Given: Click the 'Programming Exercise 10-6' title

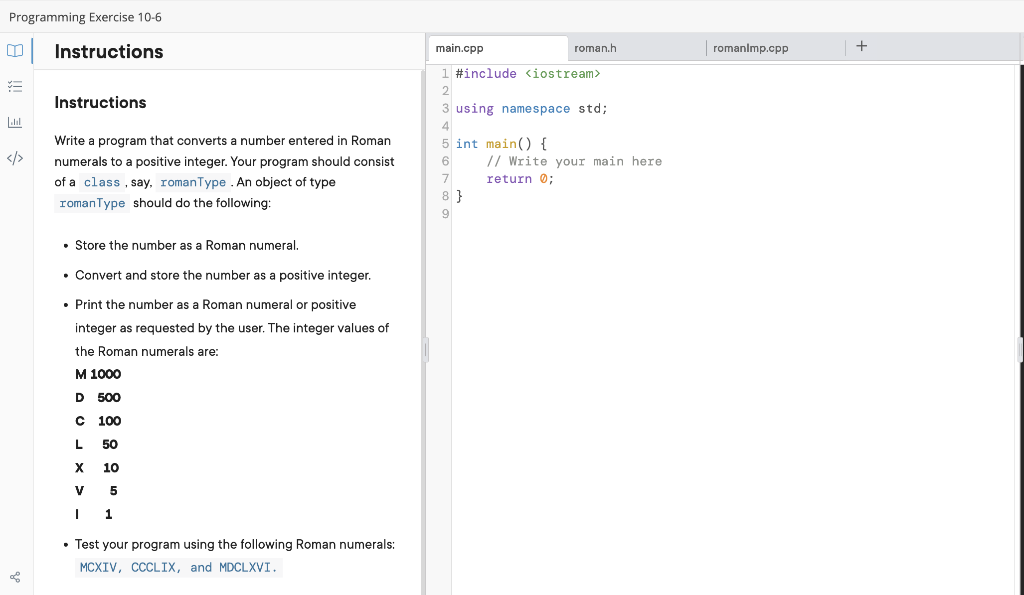Looking at the screenshot, I should pyautogui.click(x=86, y=17).
